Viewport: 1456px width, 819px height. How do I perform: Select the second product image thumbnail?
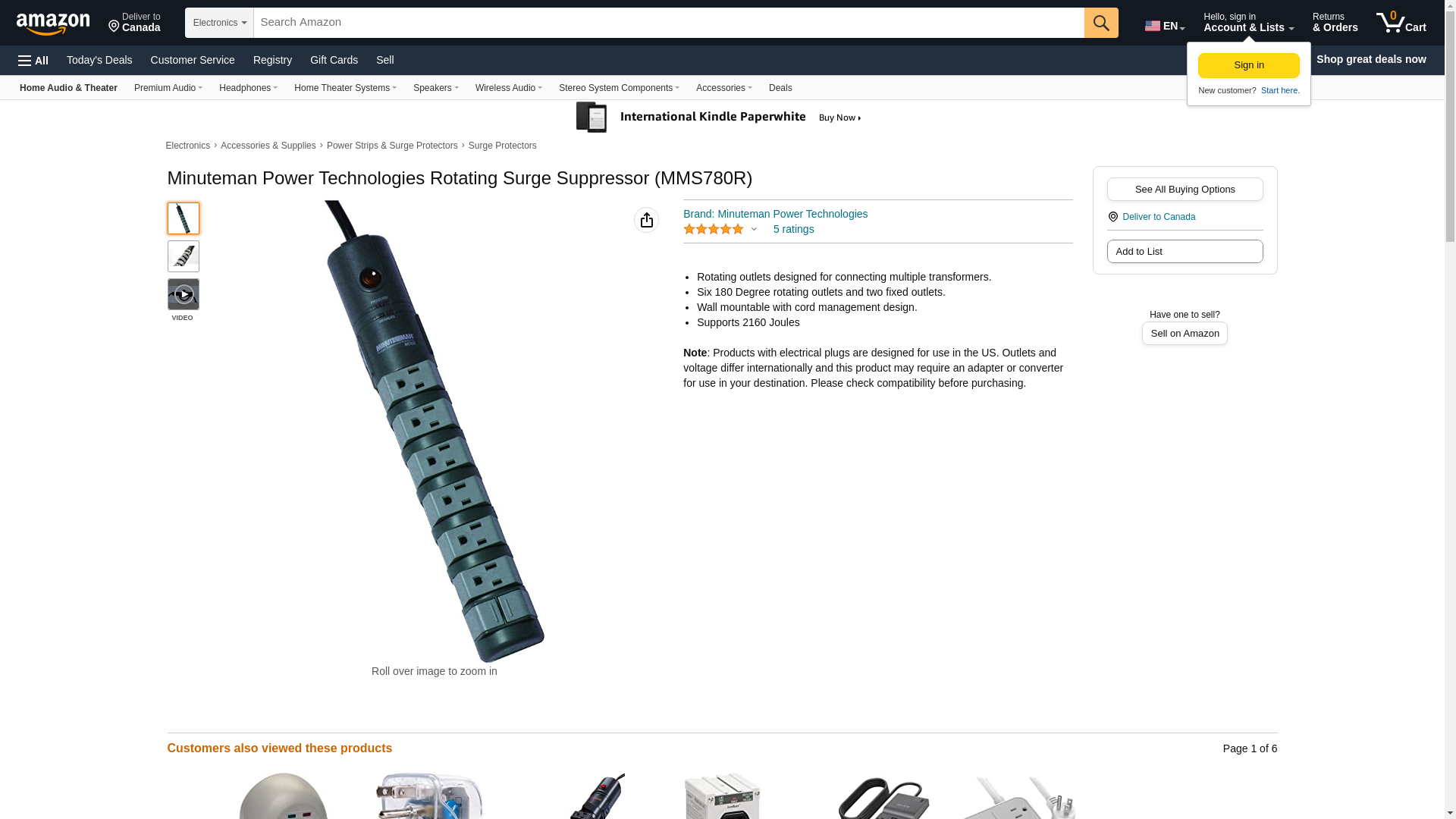pyautogui.click(x=184, y=256)
